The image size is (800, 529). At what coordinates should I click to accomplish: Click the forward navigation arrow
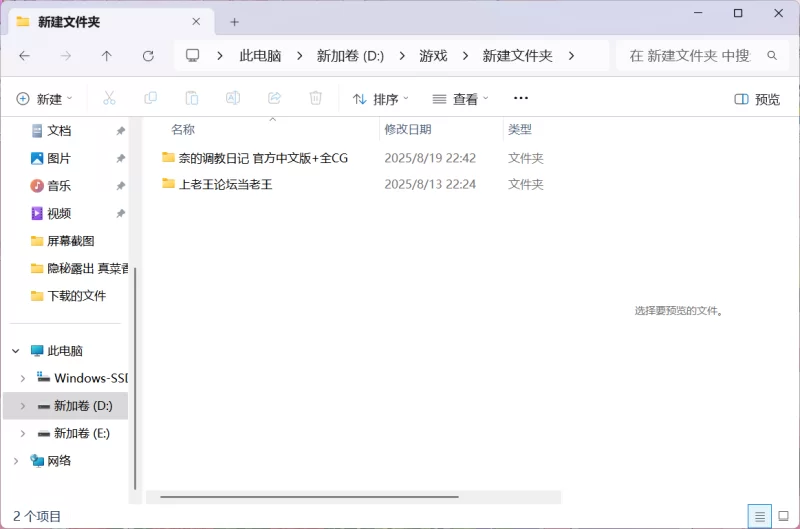pyautogui.click(x=66, y=56)
